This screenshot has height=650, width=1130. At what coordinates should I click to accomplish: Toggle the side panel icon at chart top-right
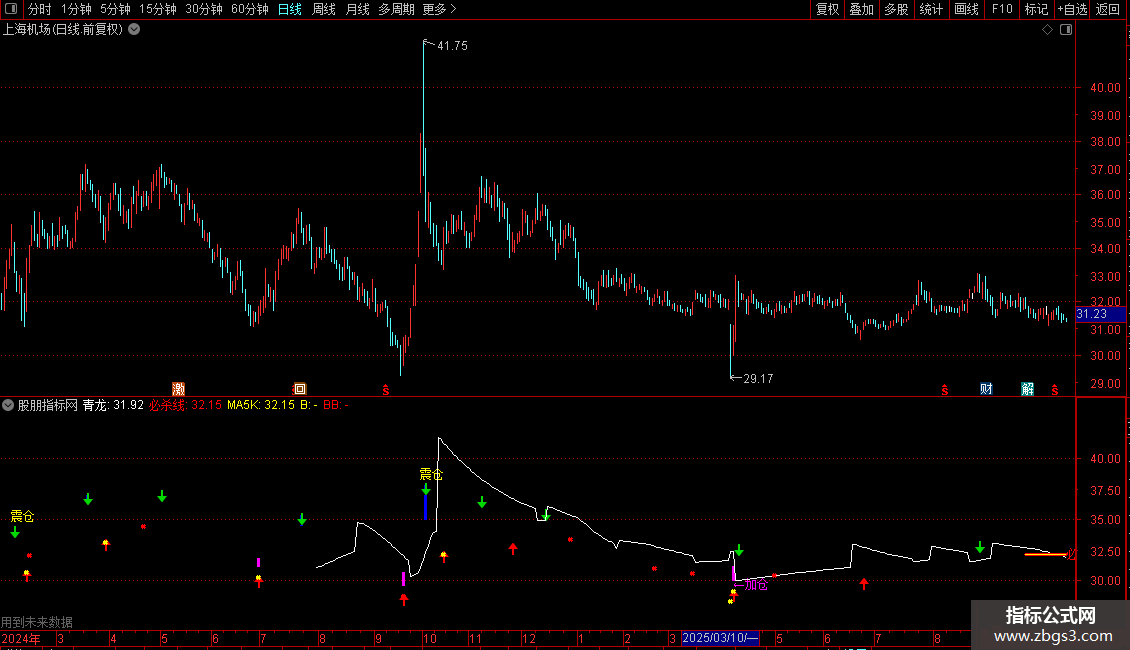pos(1066,30)
